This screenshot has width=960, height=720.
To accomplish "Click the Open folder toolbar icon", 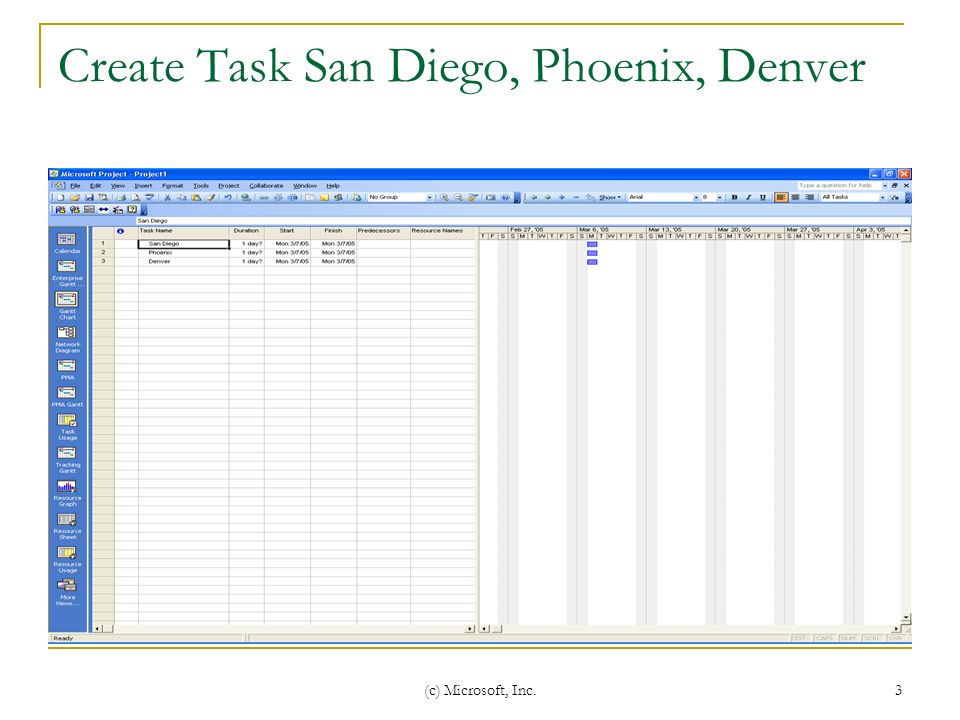I will pyautogui.click(x=75, y=198).
